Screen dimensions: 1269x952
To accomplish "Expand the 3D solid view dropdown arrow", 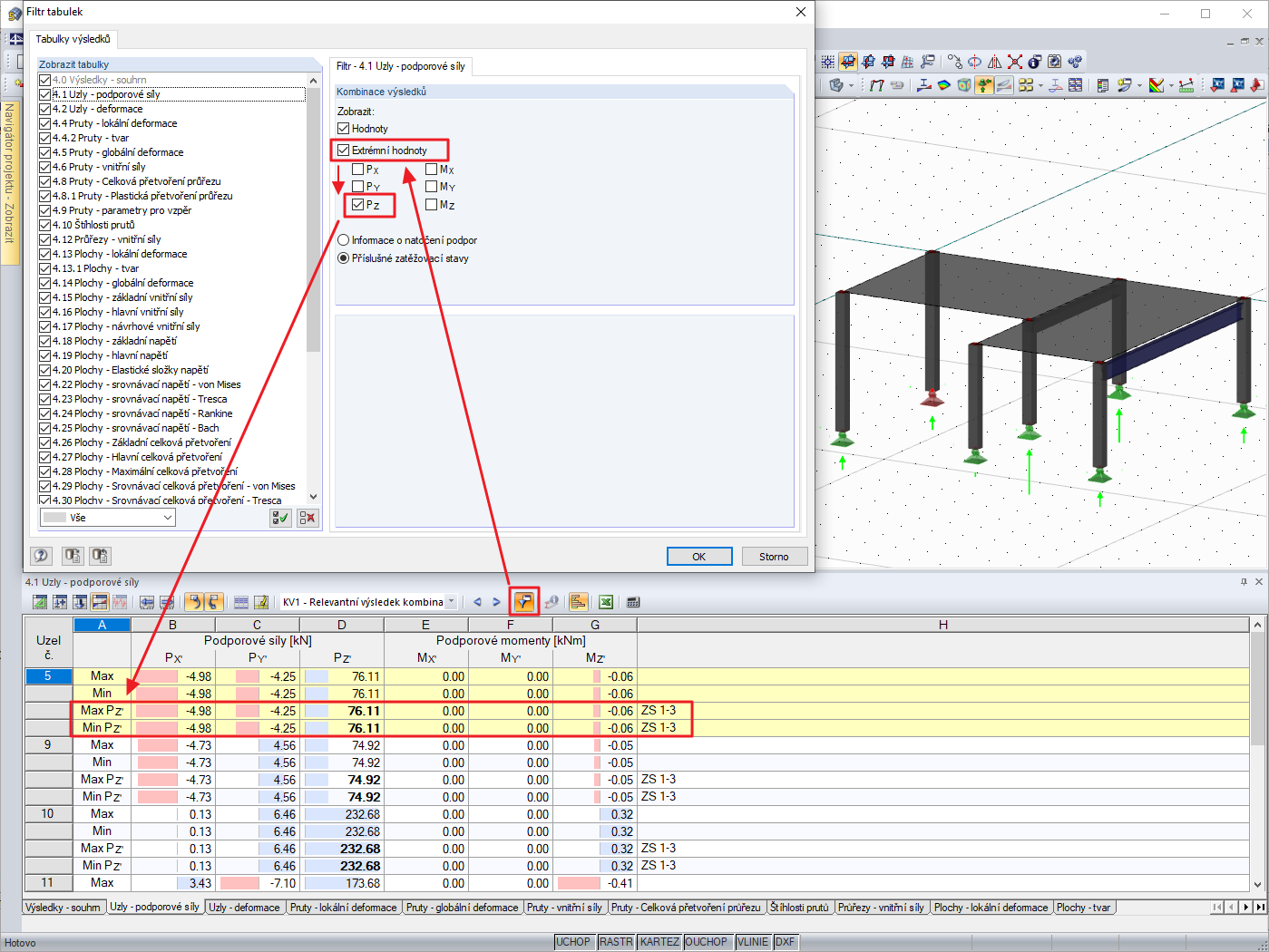I will pyautogui.click(x=851, y=85).
